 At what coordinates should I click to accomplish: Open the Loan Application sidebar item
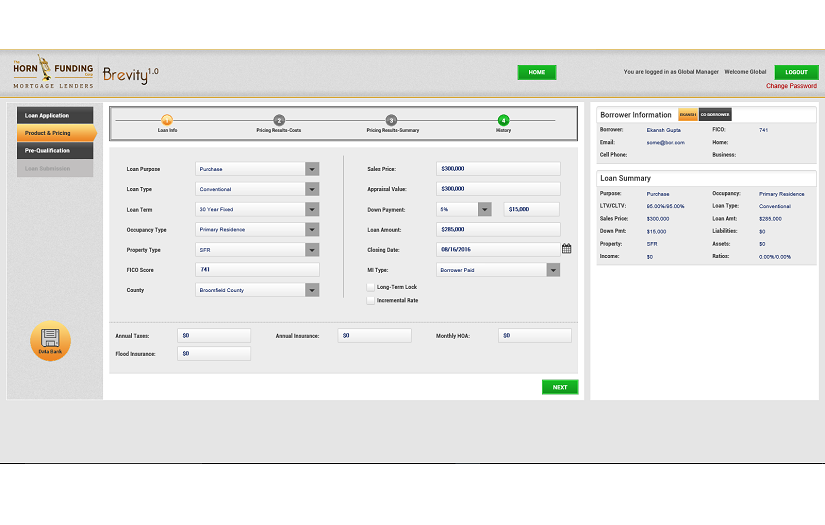coord(55,115)
